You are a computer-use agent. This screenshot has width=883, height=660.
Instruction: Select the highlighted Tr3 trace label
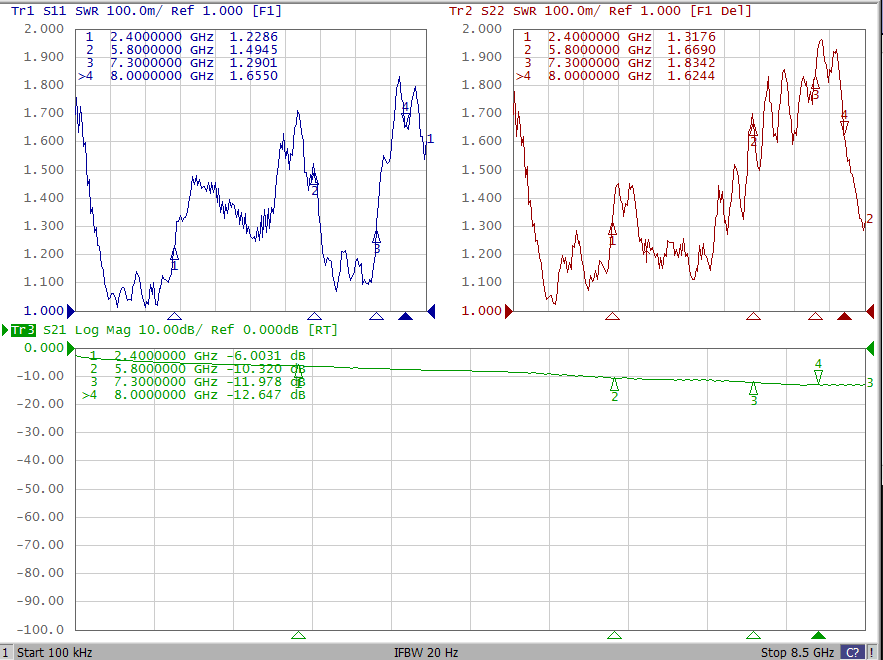click(x=23, y=329)
